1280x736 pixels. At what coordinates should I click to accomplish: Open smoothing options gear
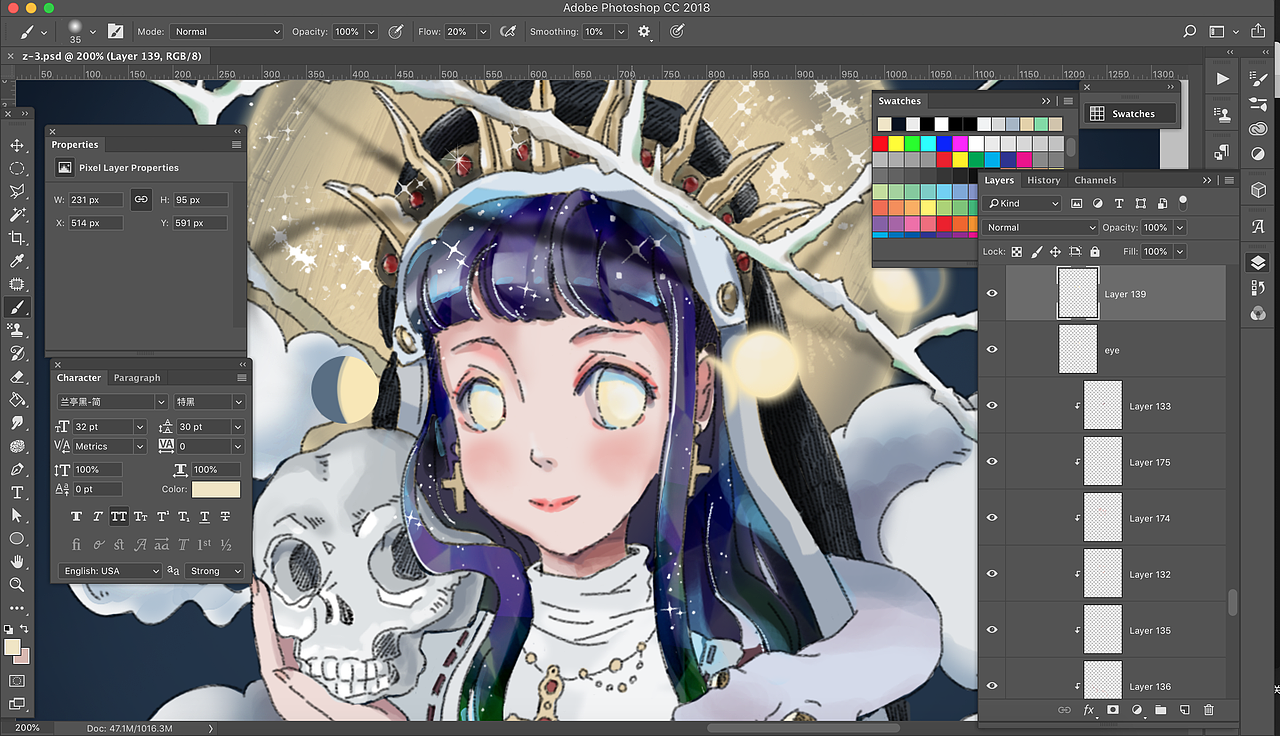(x=644, y=32)
